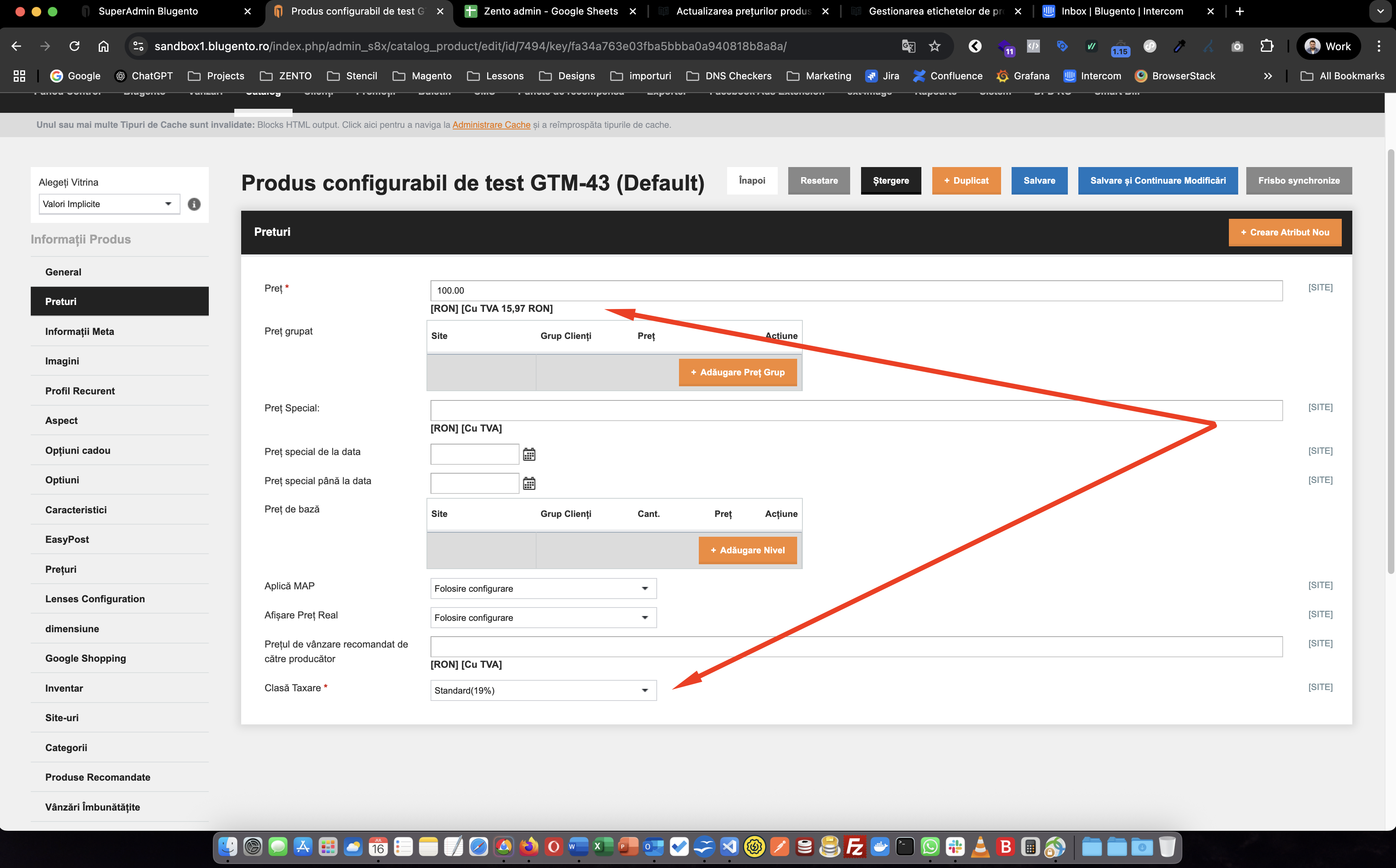Screen dimensions: 1396x868
Task: Open the Google Translate icon in address bar
Action: (908, 46)
